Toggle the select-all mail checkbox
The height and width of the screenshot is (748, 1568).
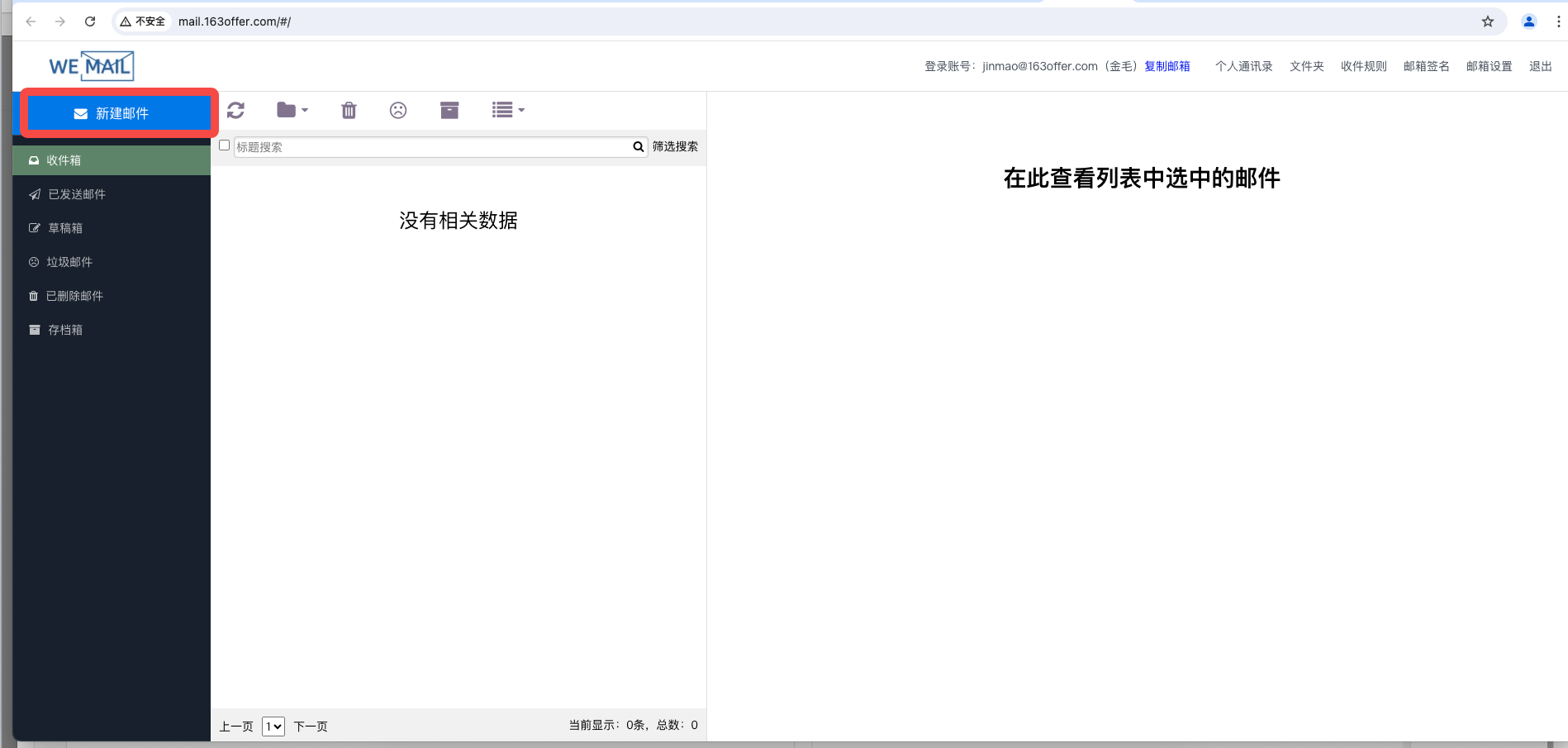(224, 145)
